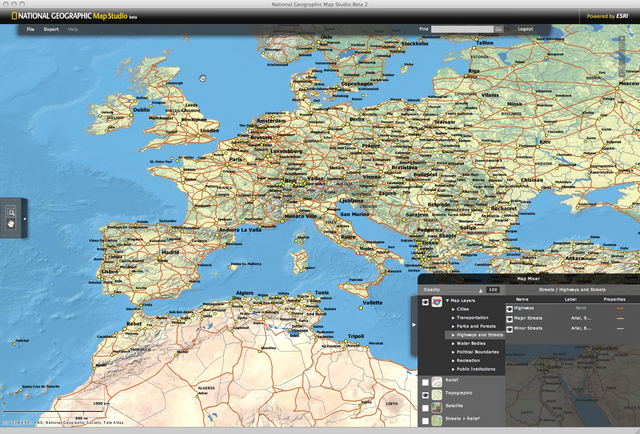Screen dimensions: 640x434
Task: Click the Topographic basemap label
Action: pyautogui.click(x=459, y=393)
